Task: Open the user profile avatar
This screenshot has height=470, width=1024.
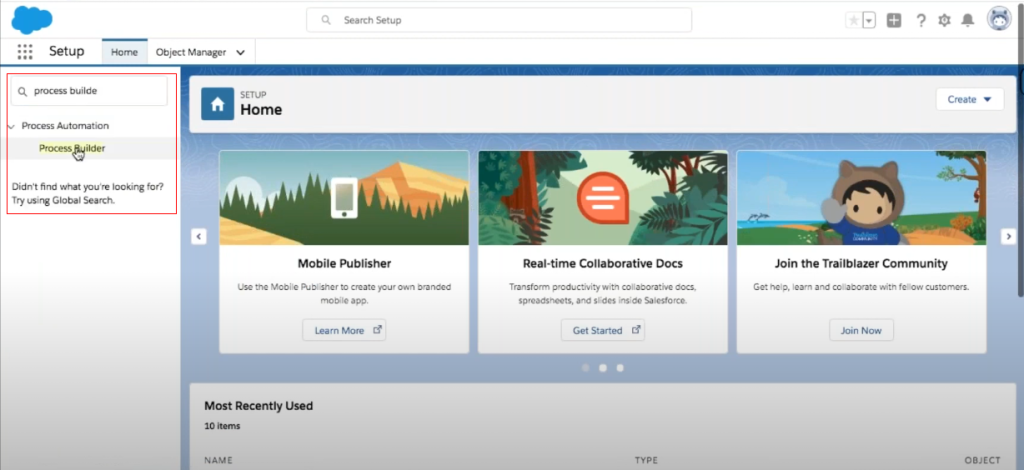Action: (999, 19)
